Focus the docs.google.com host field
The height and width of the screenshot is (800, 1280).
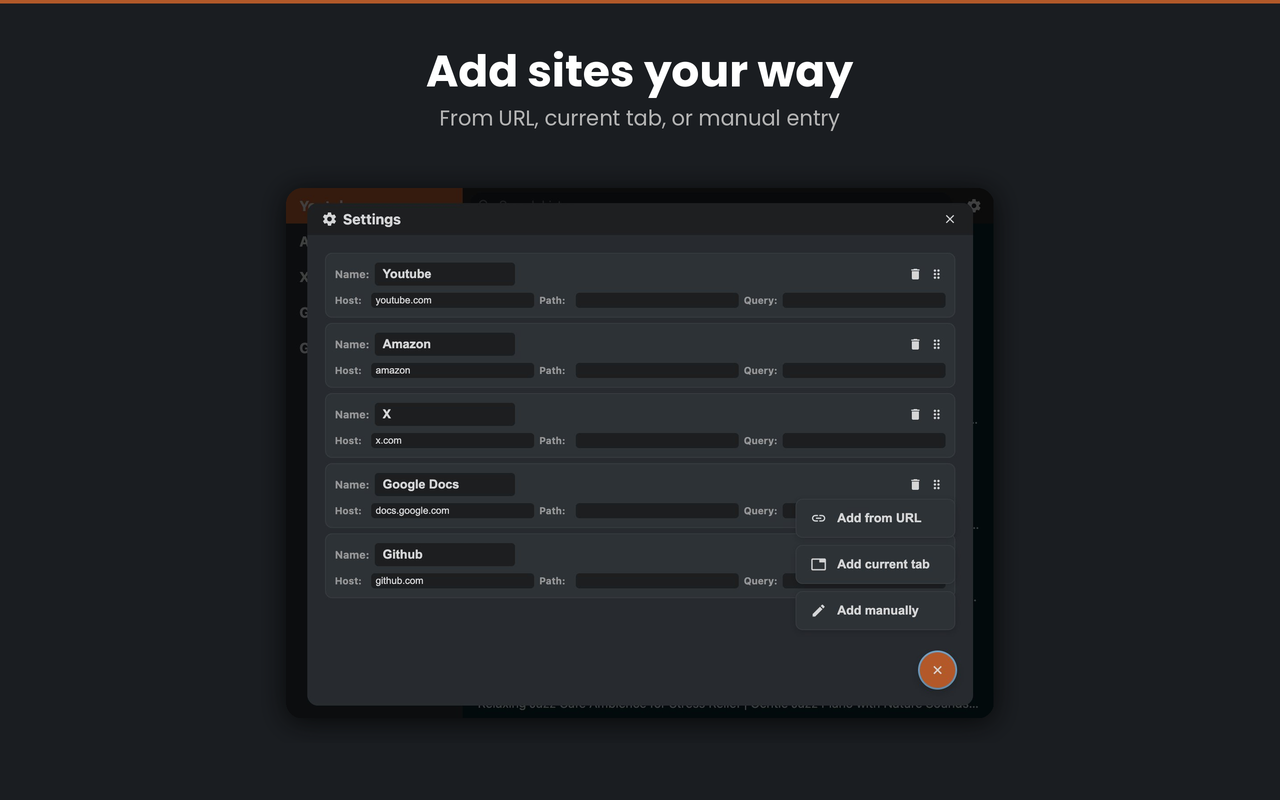[452, 510]
